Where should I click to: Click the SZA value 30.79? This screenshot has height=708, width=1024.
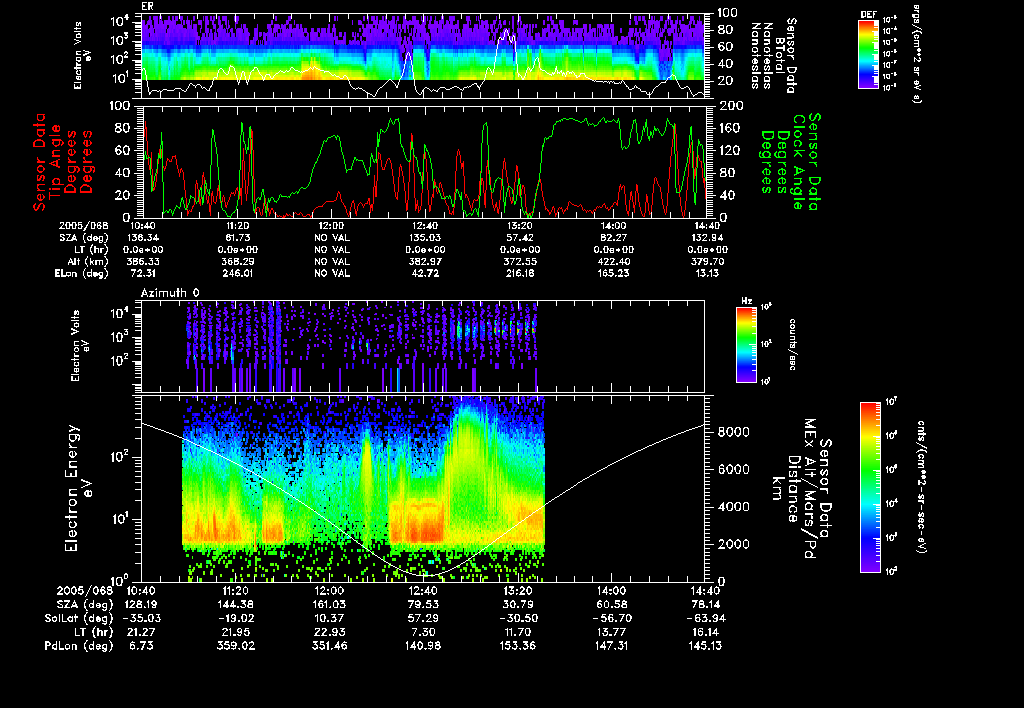pyautogui.click(x=518, y=605)
